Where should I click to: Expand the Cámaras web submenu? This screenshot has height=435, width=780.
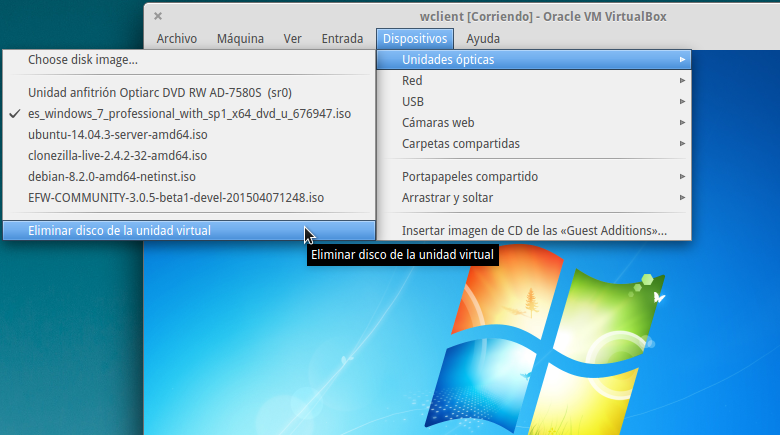point(534,122)
